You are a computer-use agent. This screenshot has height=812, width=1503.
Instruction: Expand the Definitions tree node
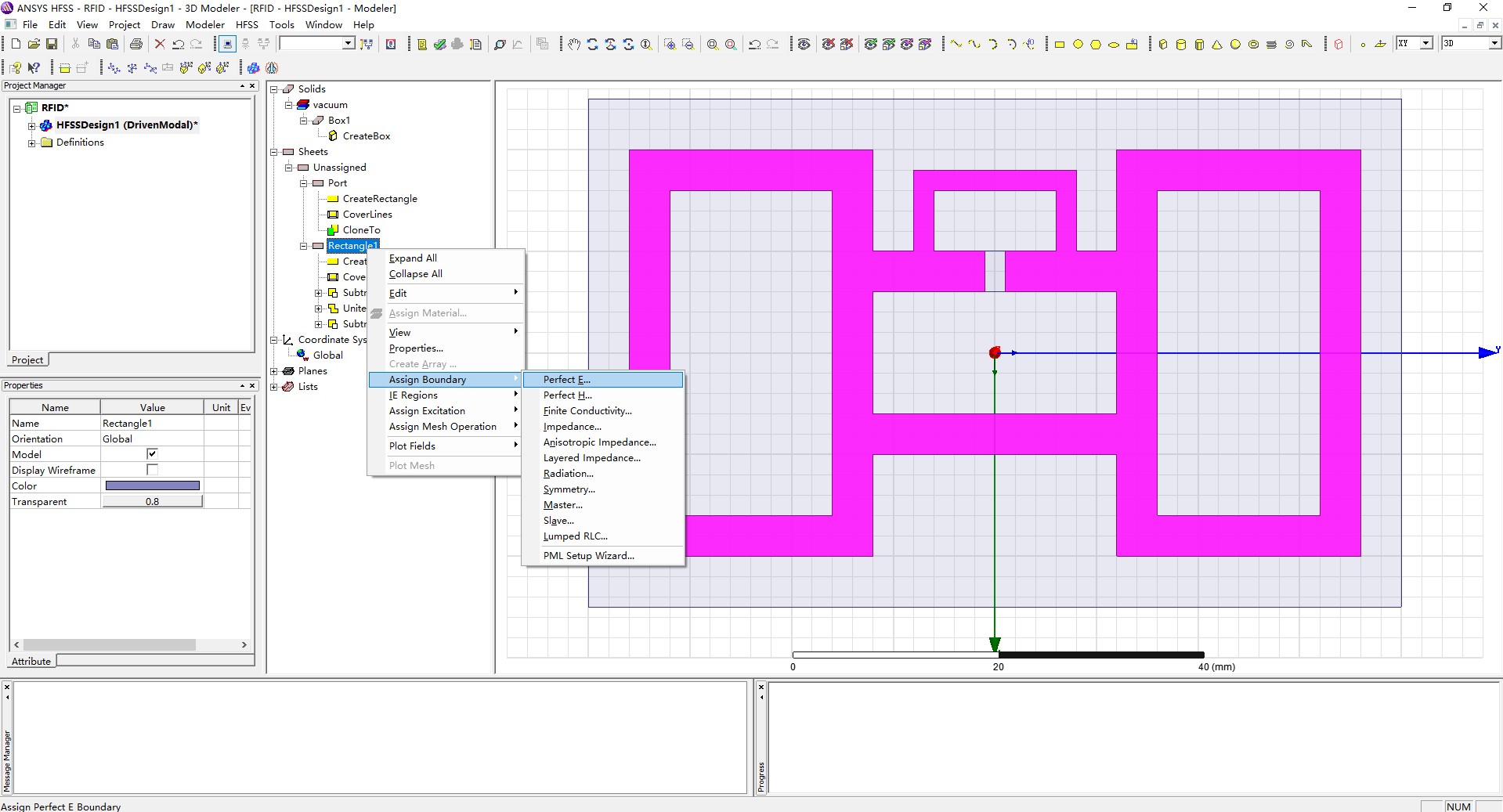click(32, 143)
